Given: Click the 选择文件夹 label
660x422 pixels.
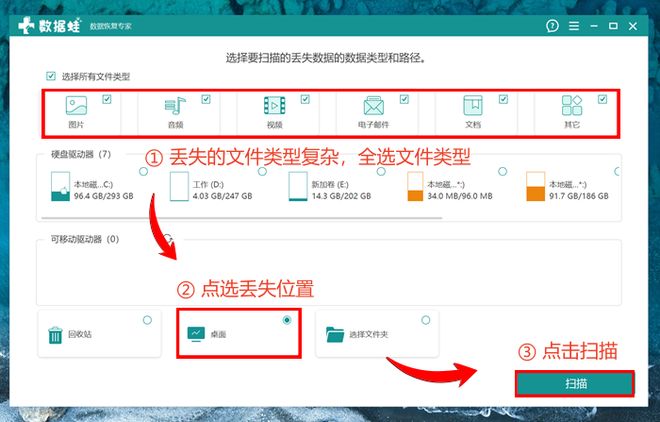Looking at the screenshot, I should 369,334.
